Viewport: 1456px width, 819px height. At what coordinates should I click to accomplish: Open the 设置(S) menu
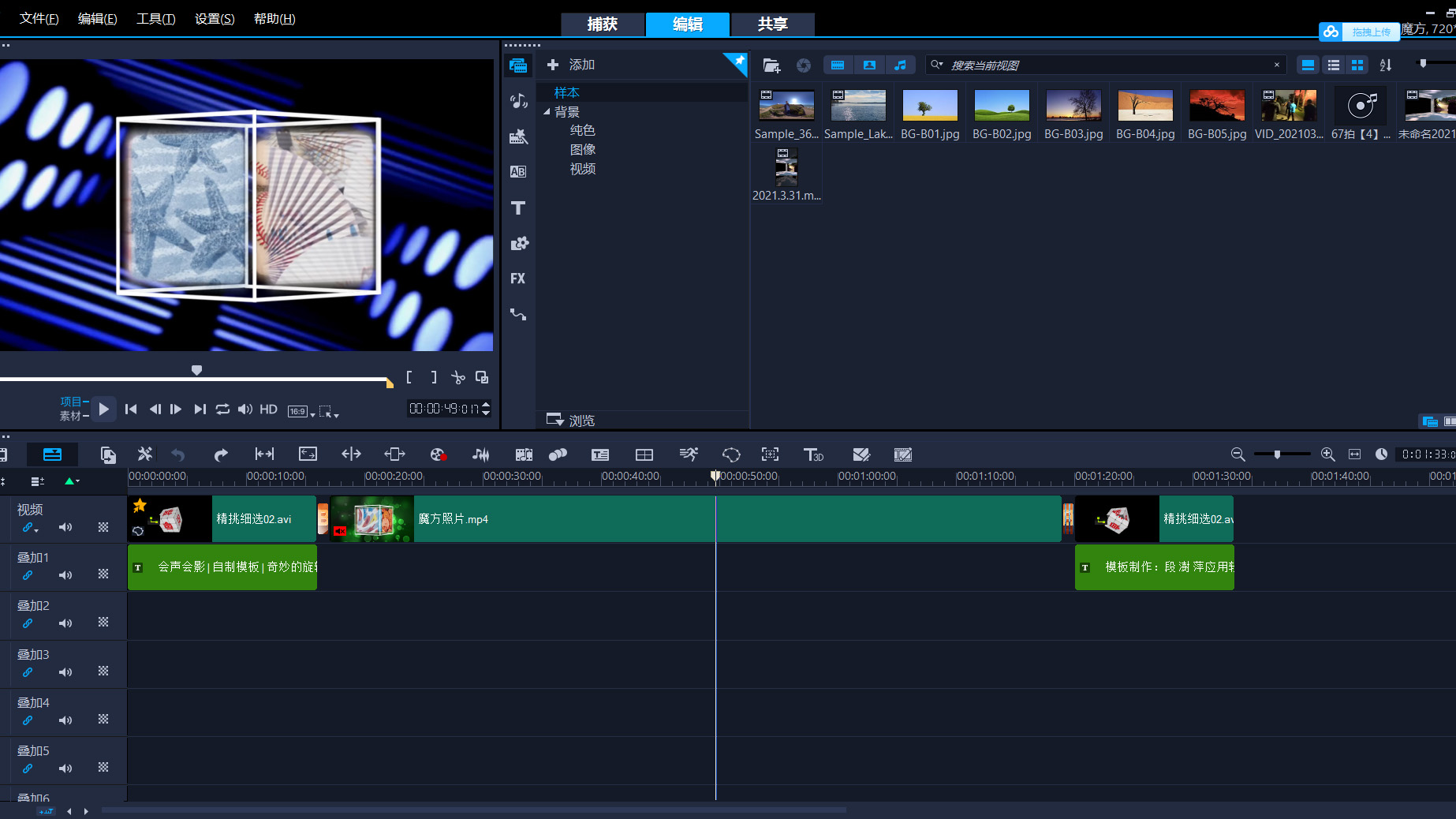215,18
